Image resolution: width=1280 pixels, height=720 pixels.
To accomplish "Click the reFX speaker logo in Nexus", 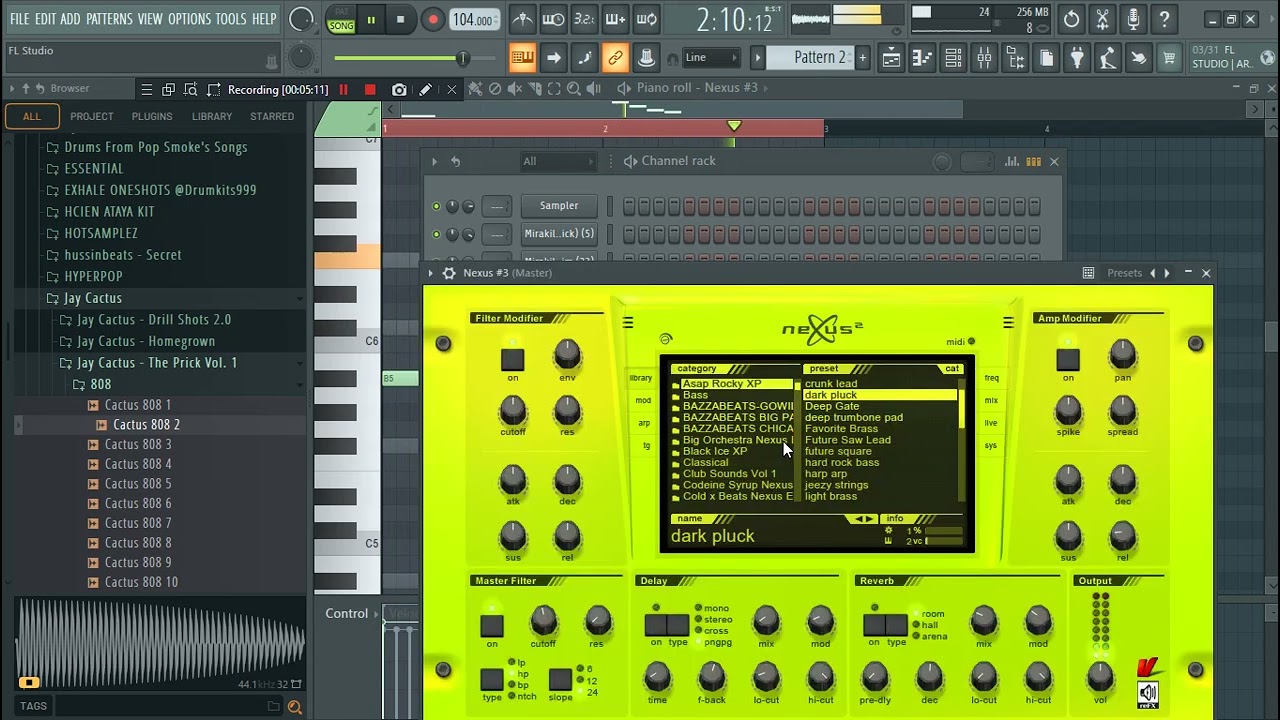I will tap(1148, 693).
